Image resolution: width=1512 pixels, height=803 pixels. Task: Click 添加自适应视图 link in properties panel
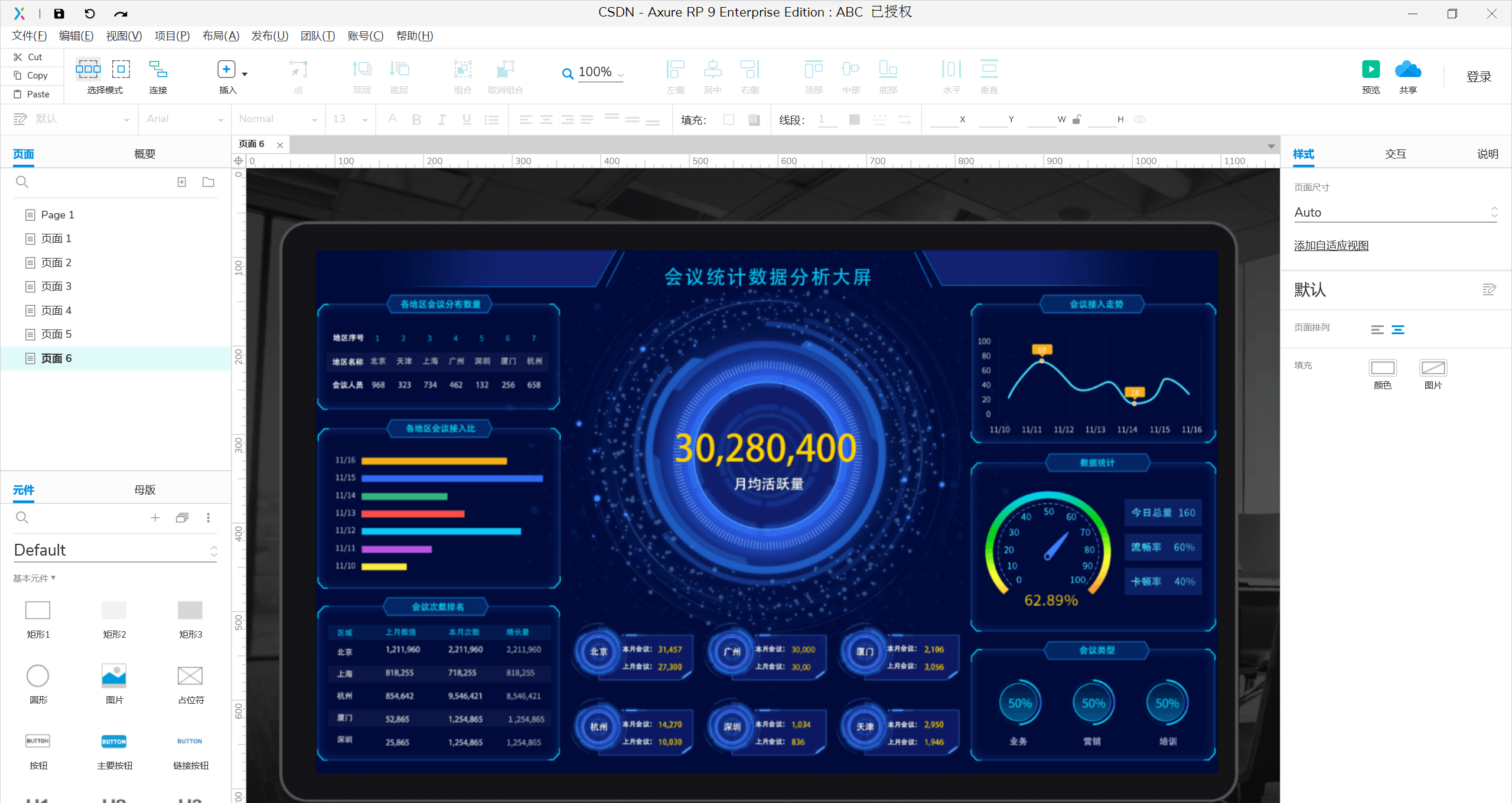coord(1332,246)
